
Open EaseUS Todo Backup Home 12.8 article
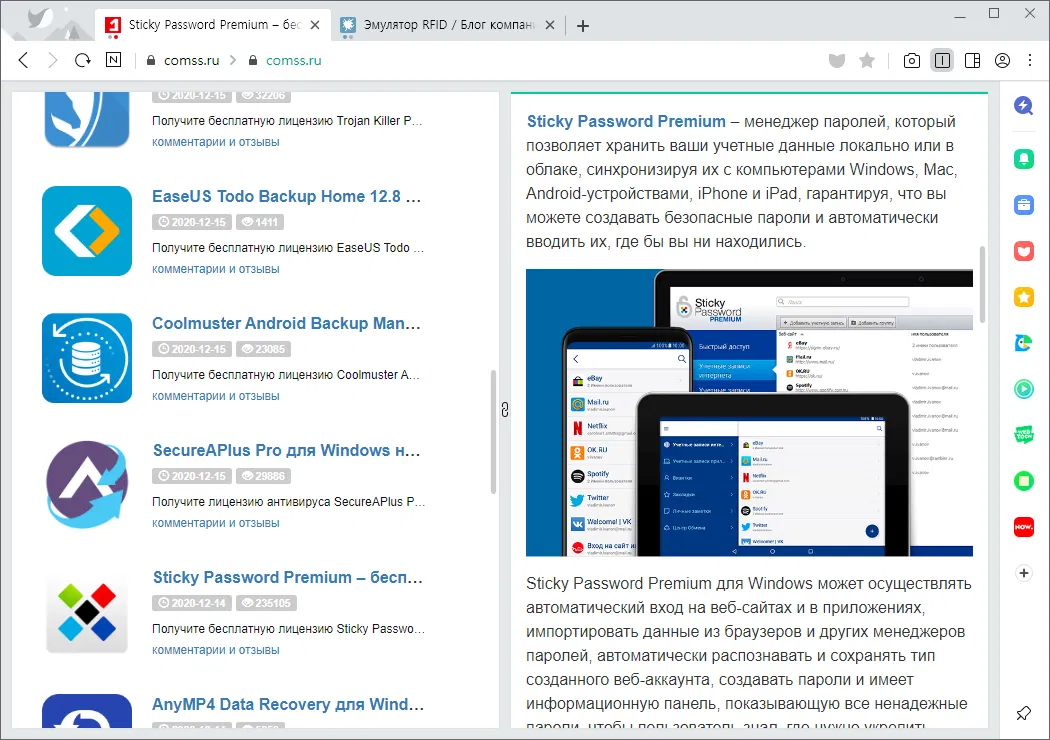[x=287, y=196]
